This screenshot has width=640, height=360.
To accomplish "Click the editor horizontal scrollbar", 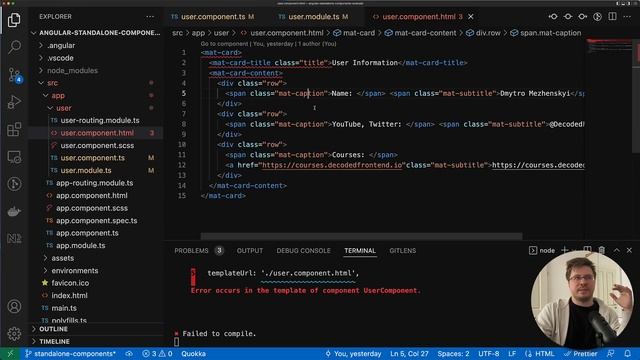I will 361,236.
